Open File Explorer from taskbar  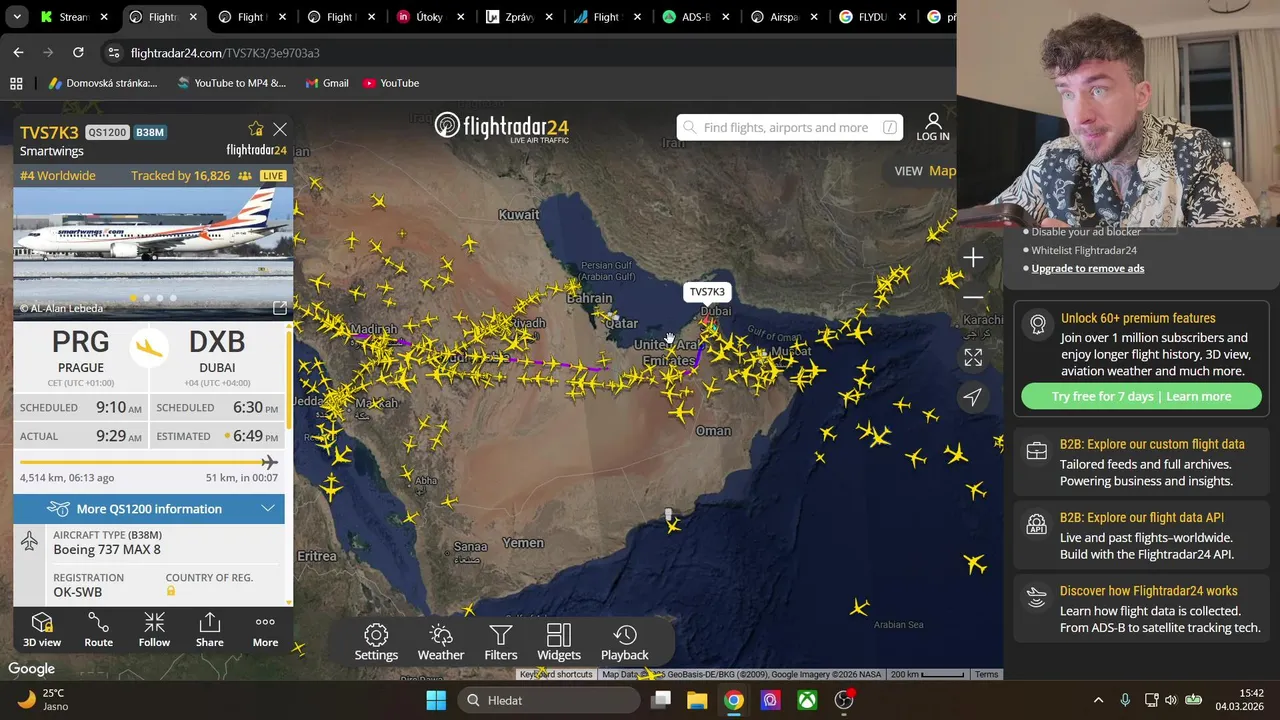697,700
